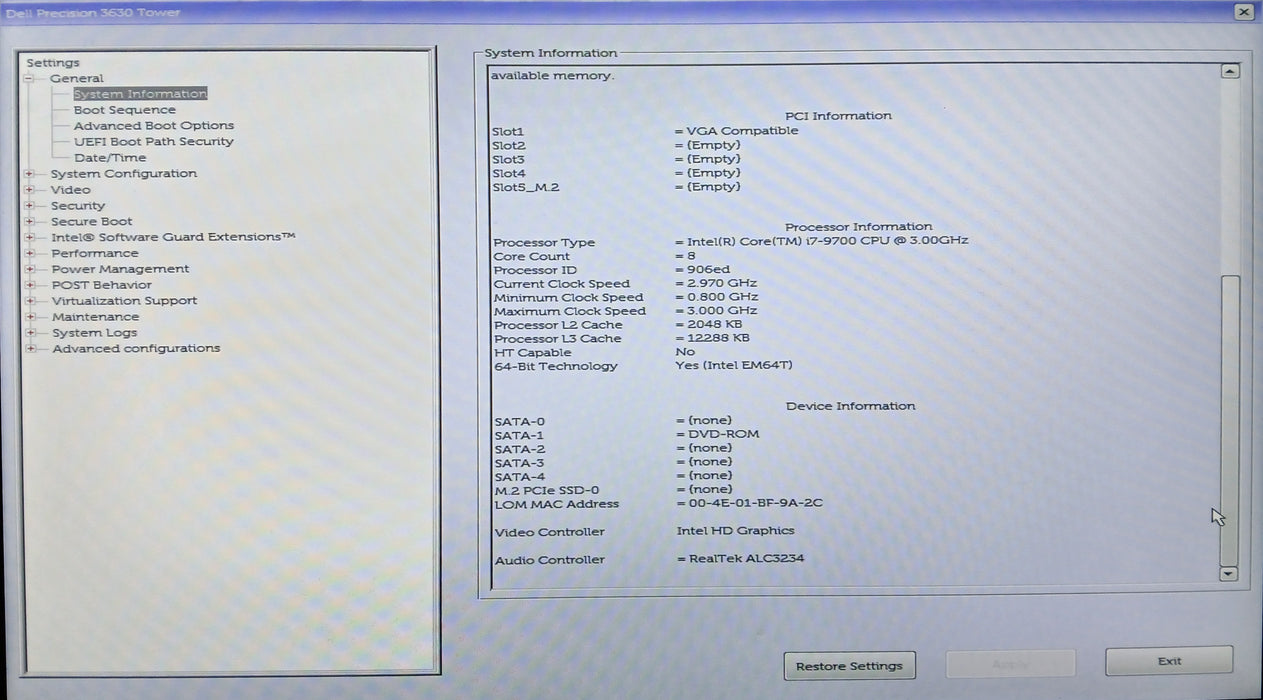This screenshot has height=700, width=1263.
Task: Select Intel Software Guard Extensions label
Action: pos(174,237)
